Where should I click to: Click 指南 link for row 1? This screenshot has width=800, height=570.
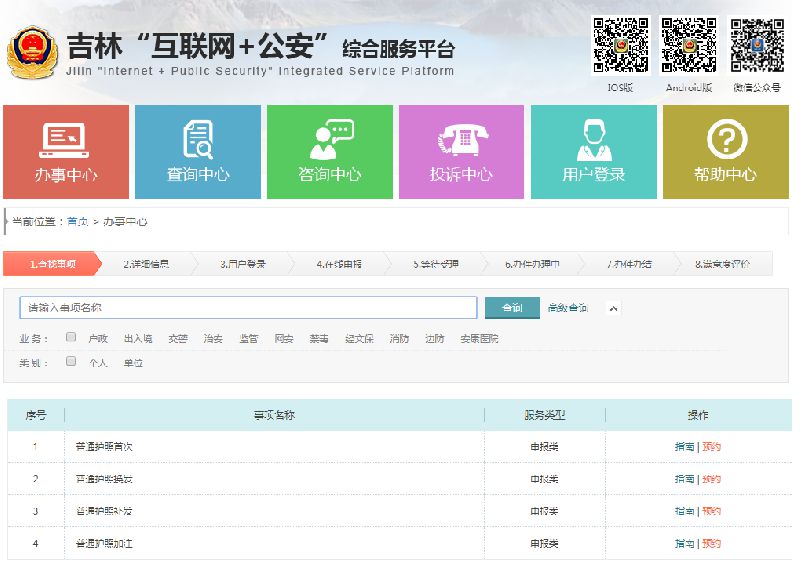click(x=684, y=447)
